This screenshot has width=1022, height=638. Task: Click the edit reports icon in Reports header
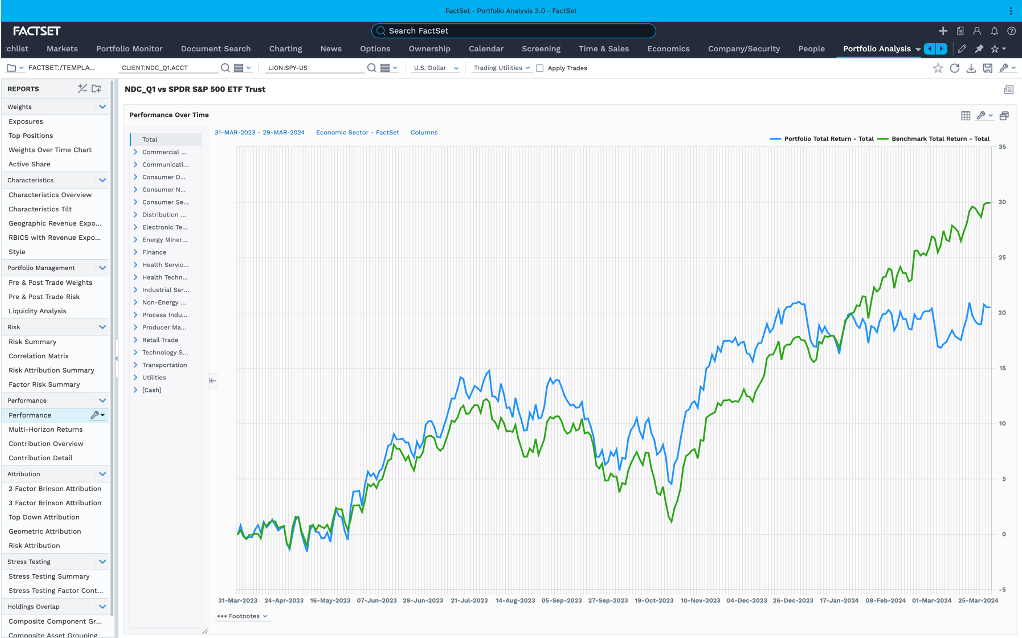coord(82,89)
